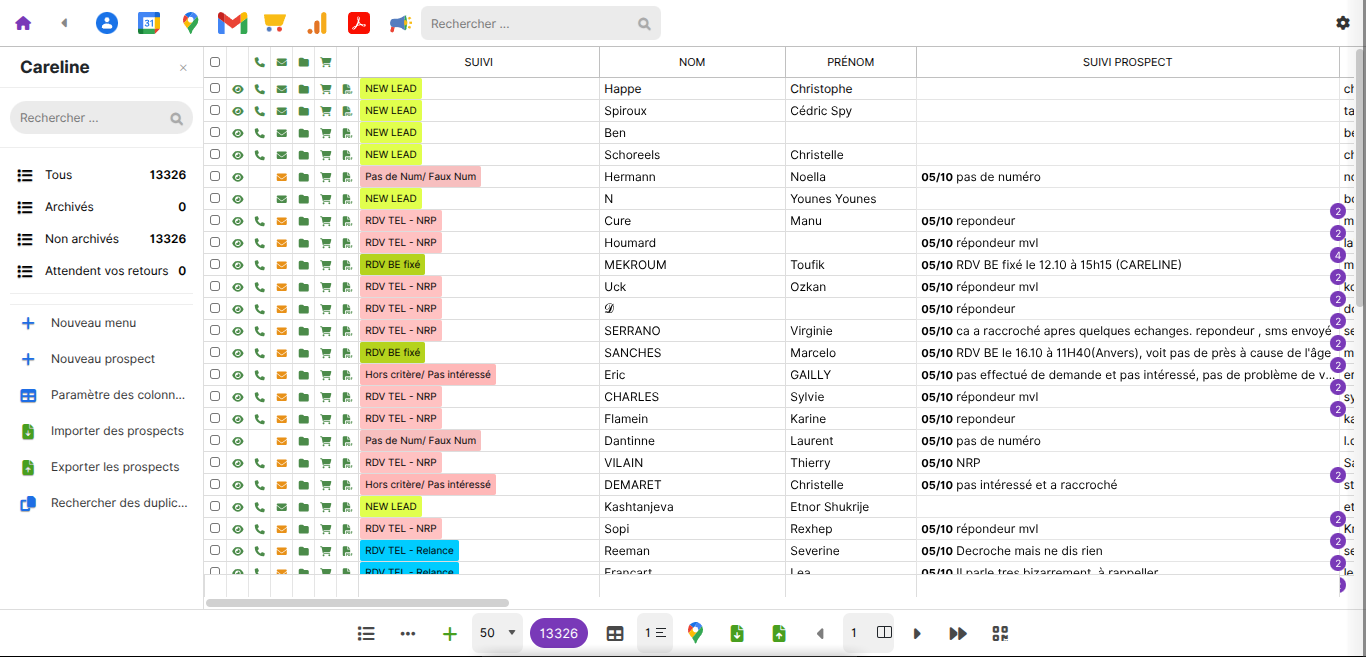Click phone icon in Happe row

point(260,89)
